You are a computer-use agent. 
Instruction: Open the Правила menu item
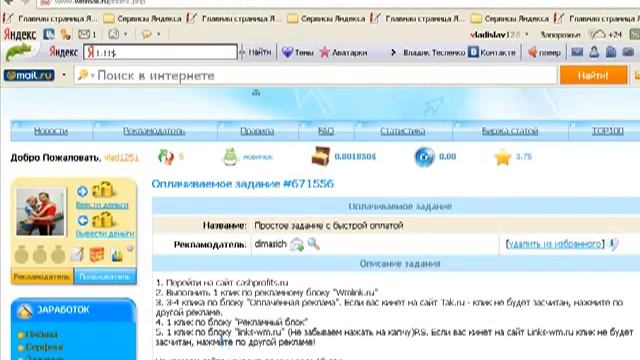[x=257, y=131]
